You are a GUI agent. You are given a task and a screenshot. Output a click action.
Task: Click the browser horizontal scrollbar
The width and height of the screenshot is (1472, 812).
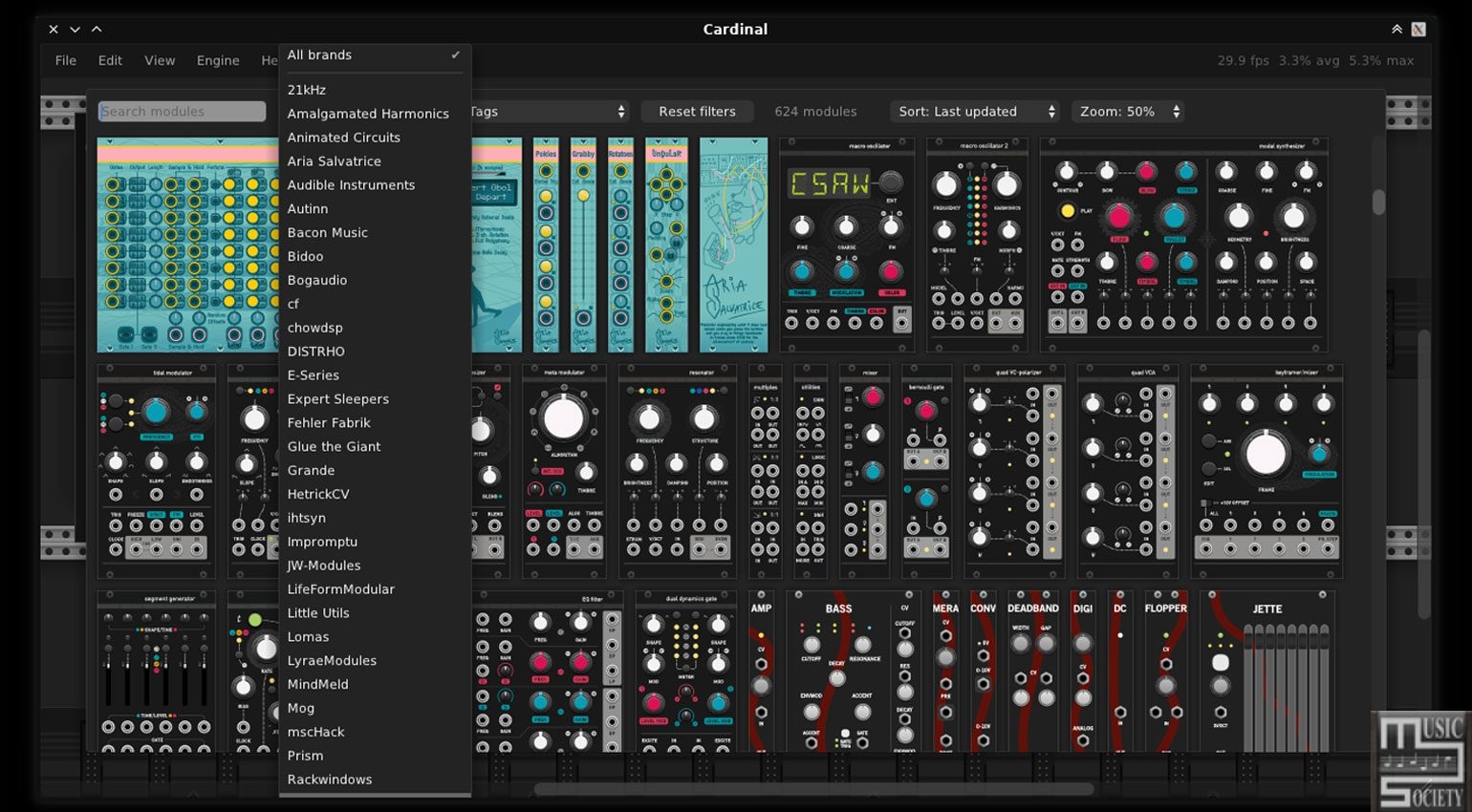812,789
